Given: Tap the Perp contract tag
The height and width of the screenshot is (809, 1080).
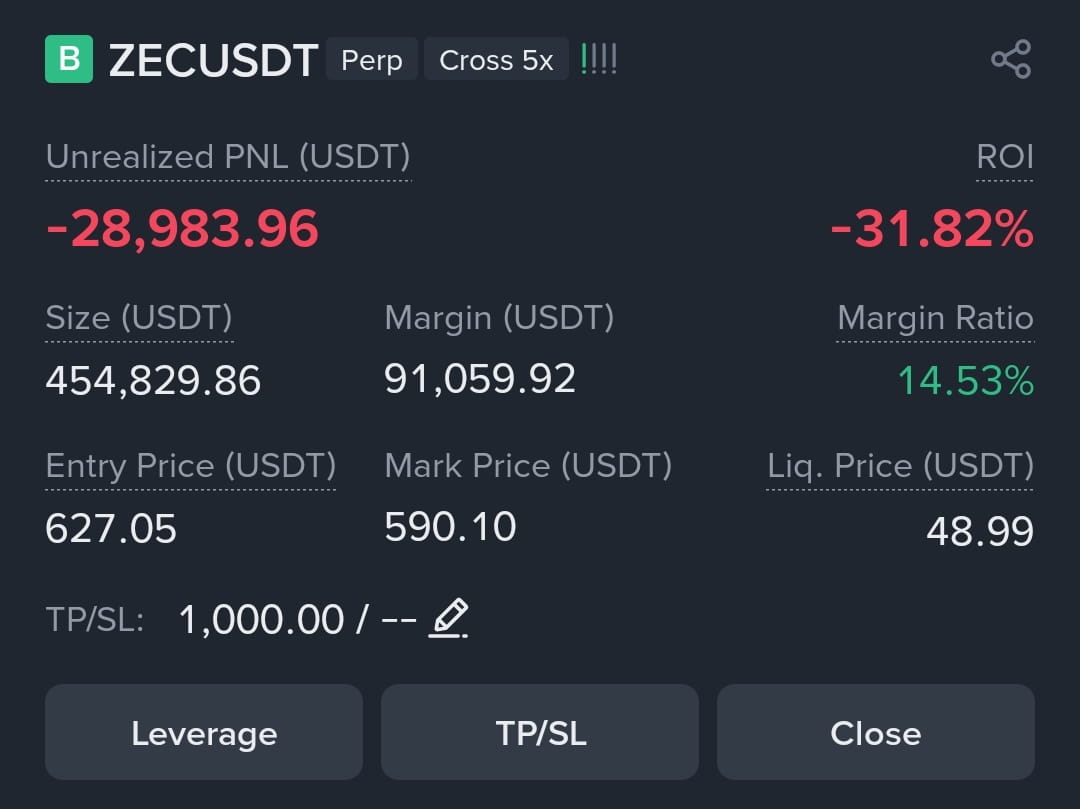Looking at the screenshot, I should pyautogui.click(x=371, y=60).
